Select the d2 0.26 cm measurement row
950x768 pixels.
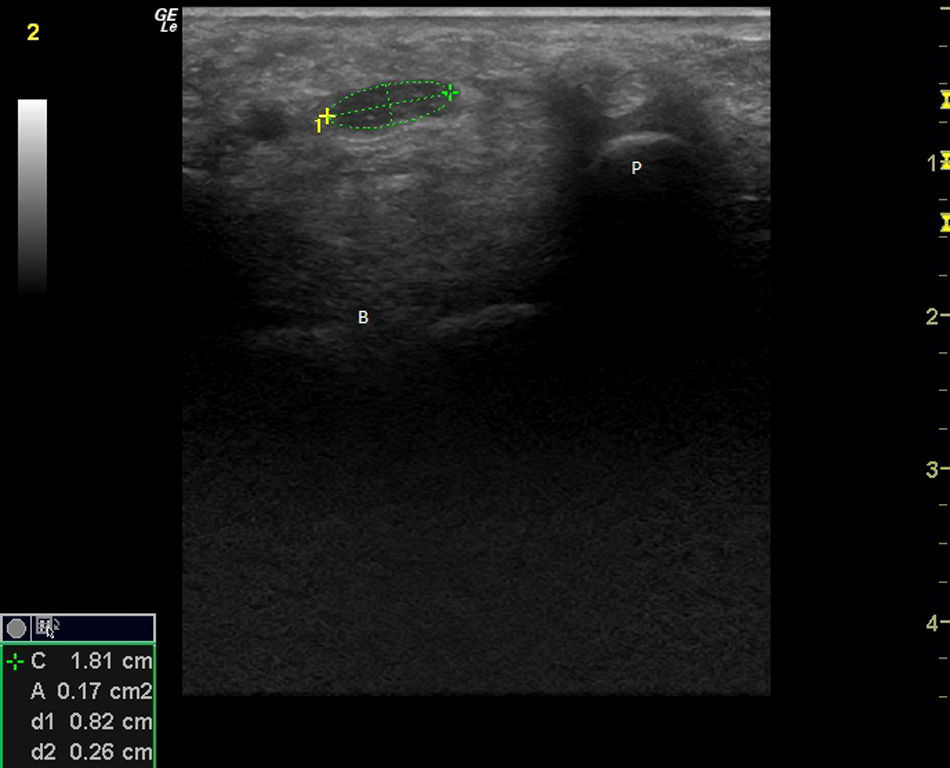click(x=92, y=752)
